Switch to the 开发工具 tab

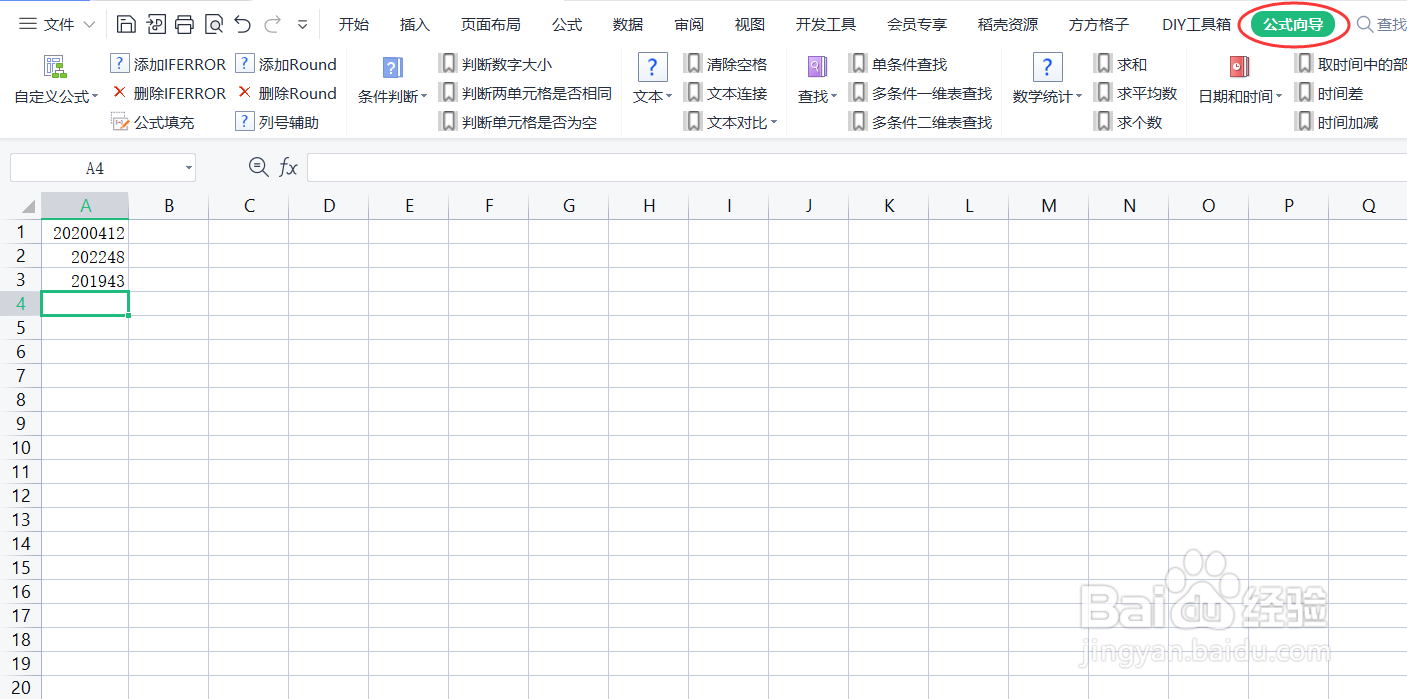(826, 24)
